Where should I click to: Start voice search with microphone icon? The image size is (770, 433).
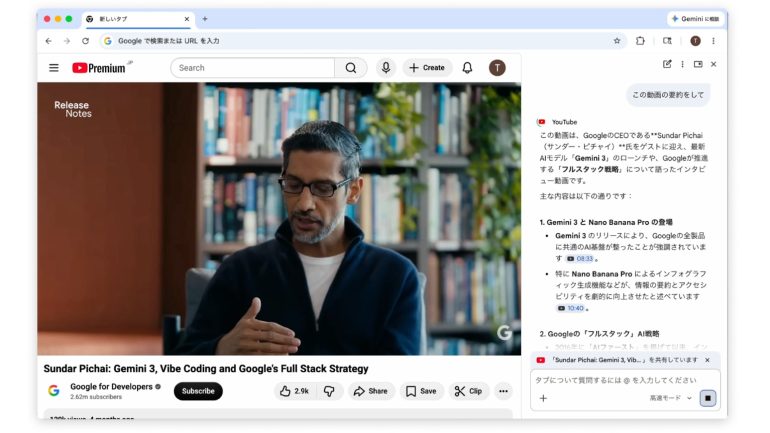click(x=385, y=68)
